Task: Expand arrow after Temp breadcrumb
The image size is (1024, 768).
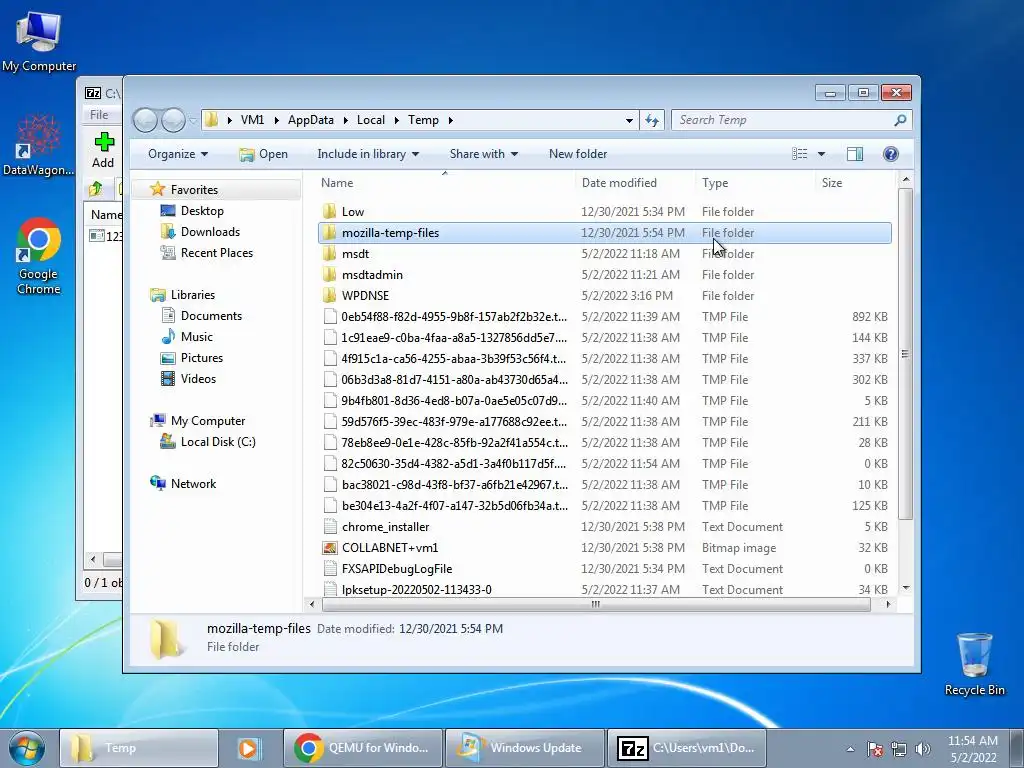Action: click(x=451, y=120)
